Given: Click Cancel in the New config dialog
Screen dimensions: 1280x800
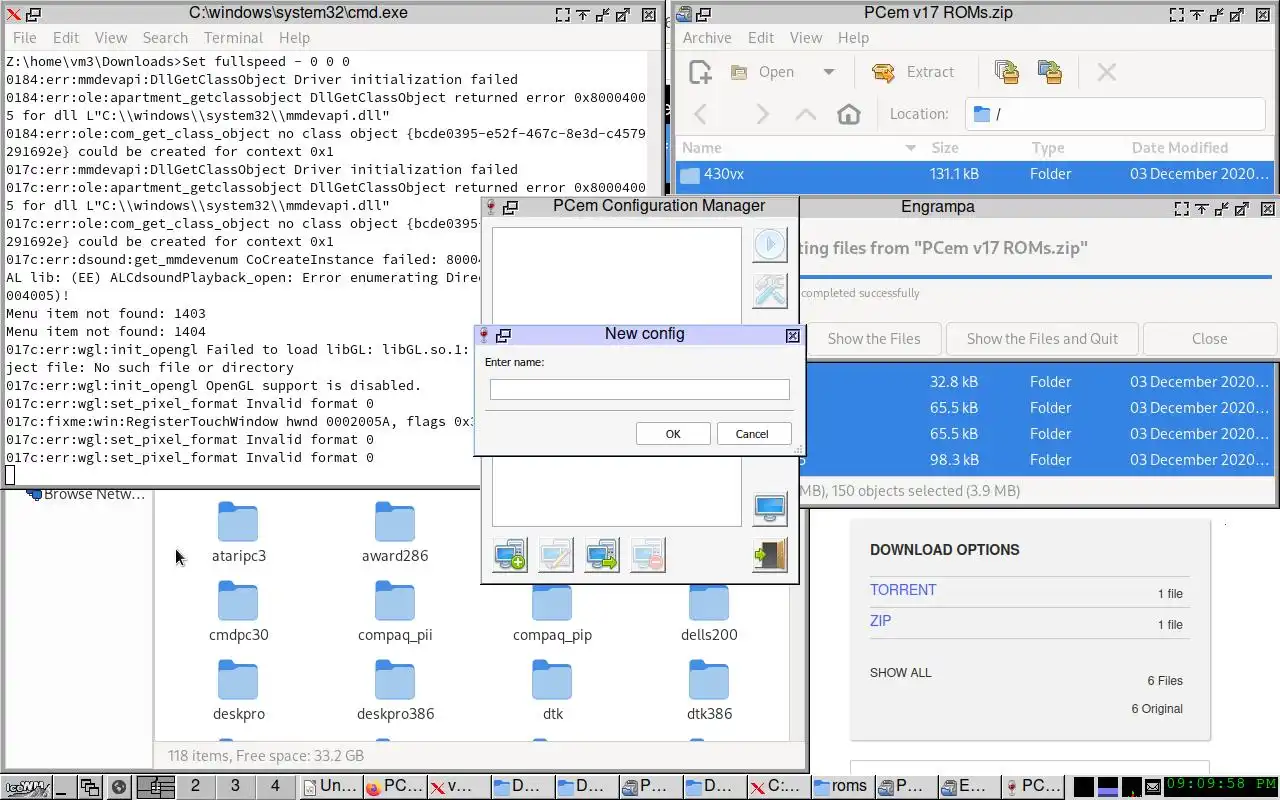Looking at the screenshot, I should point(752,434).
